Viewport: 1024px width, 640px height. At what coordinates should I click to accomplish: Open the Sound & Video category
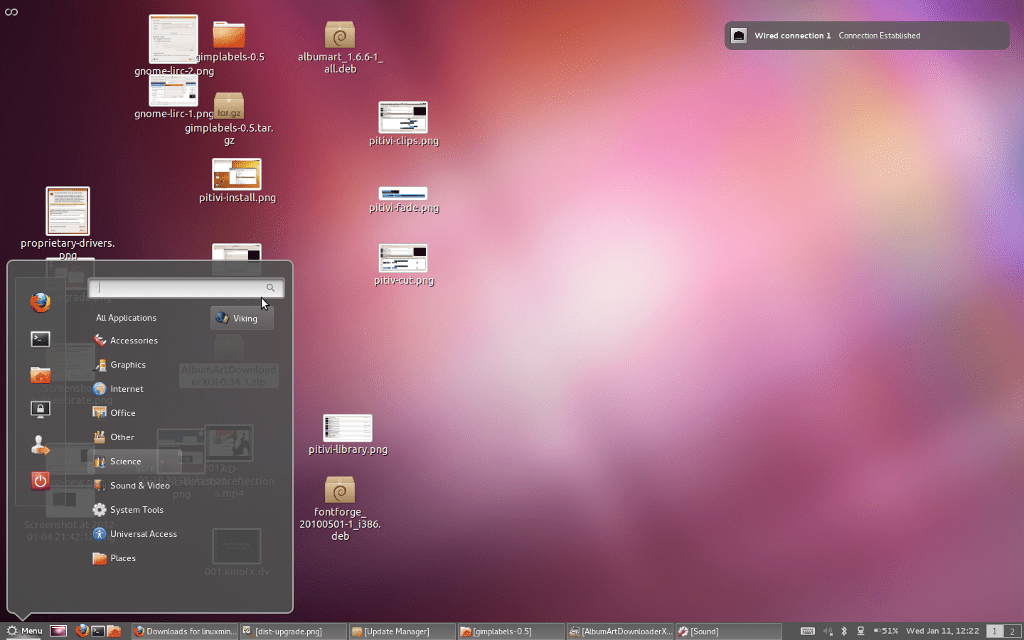tap(138, 485)
